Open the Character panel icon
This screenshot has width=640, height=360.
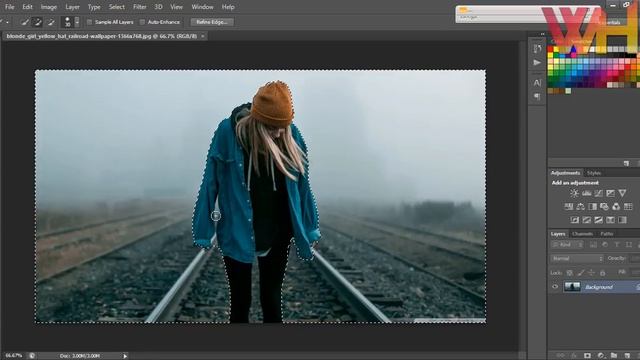point(537,83)
